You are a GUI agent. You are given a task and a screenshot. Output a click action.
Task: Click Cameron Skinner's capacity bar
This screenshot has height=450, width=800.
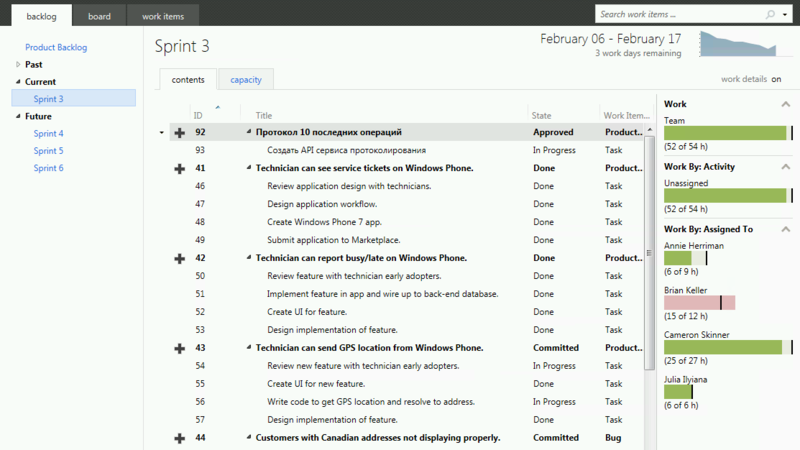point(728,347)
